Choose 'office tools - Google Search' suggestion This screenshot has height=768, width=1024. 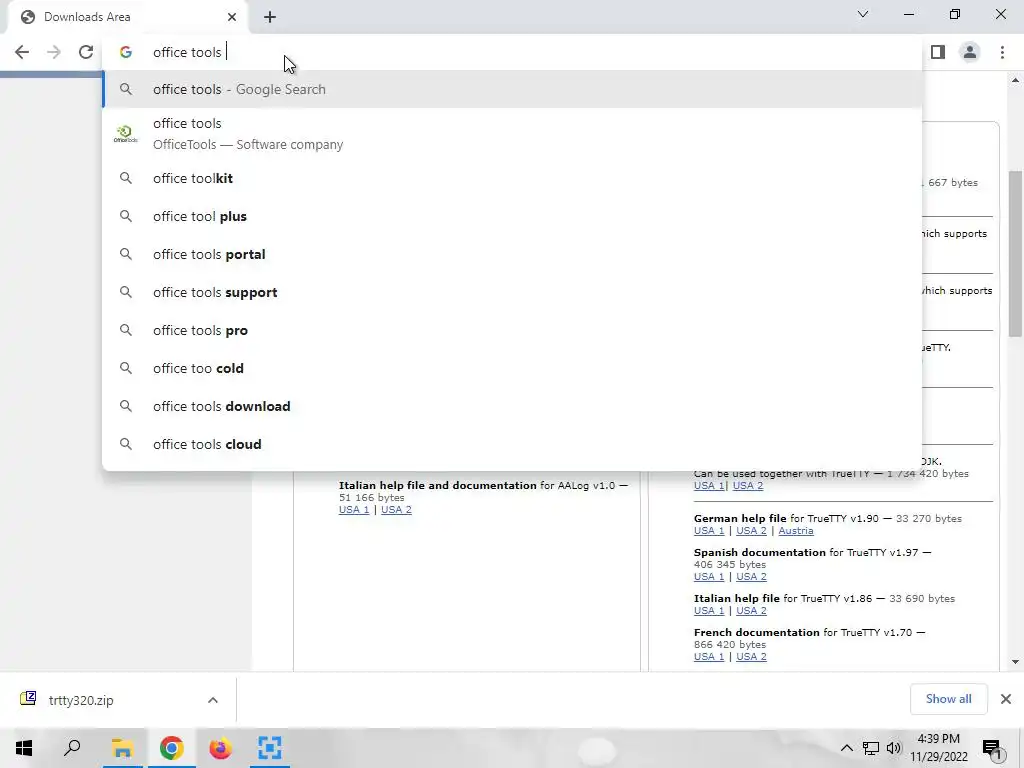coord(512,89)
